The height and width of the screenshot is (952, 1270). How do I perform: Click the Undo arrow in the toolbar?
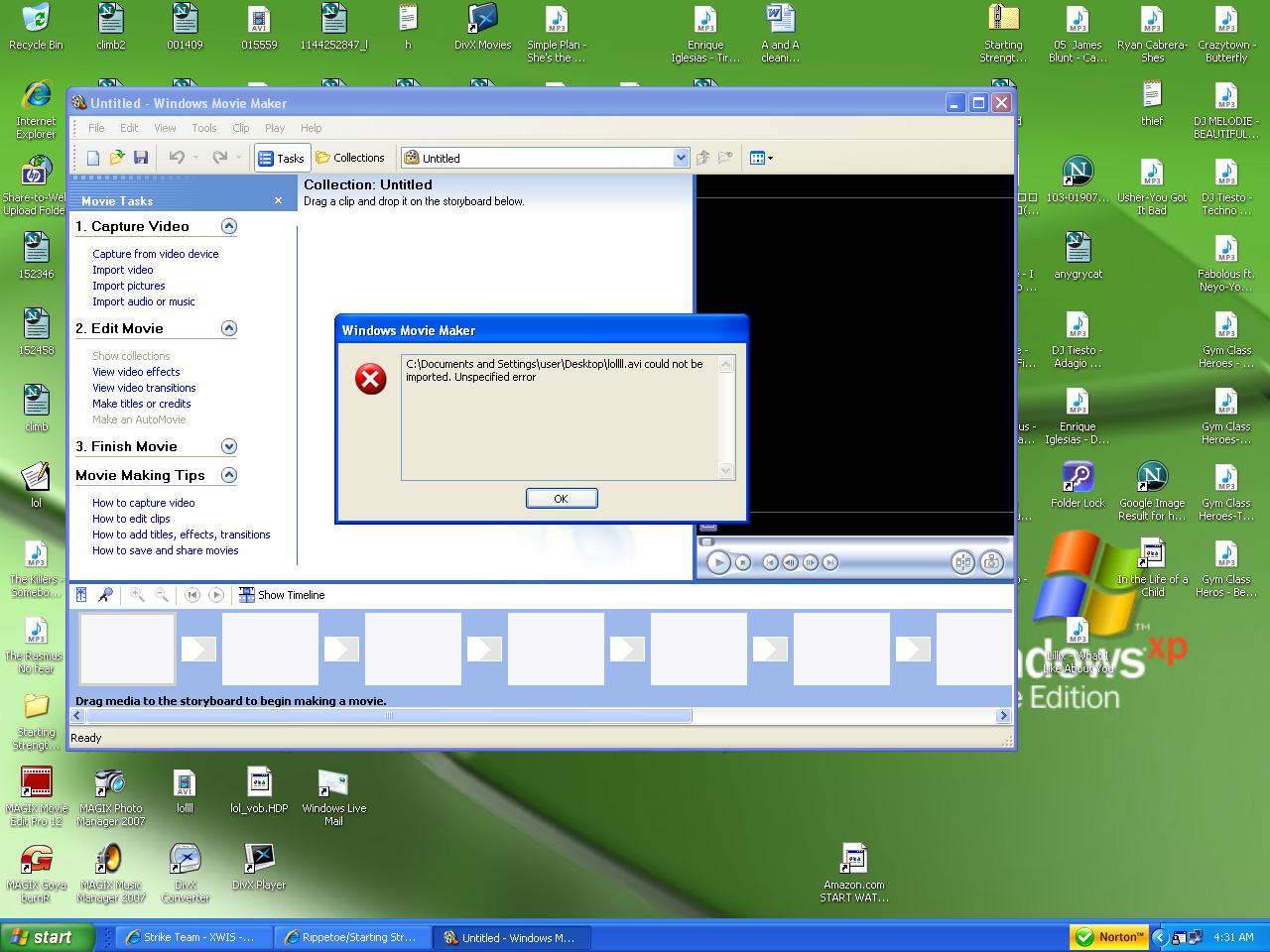pos(177,158)
